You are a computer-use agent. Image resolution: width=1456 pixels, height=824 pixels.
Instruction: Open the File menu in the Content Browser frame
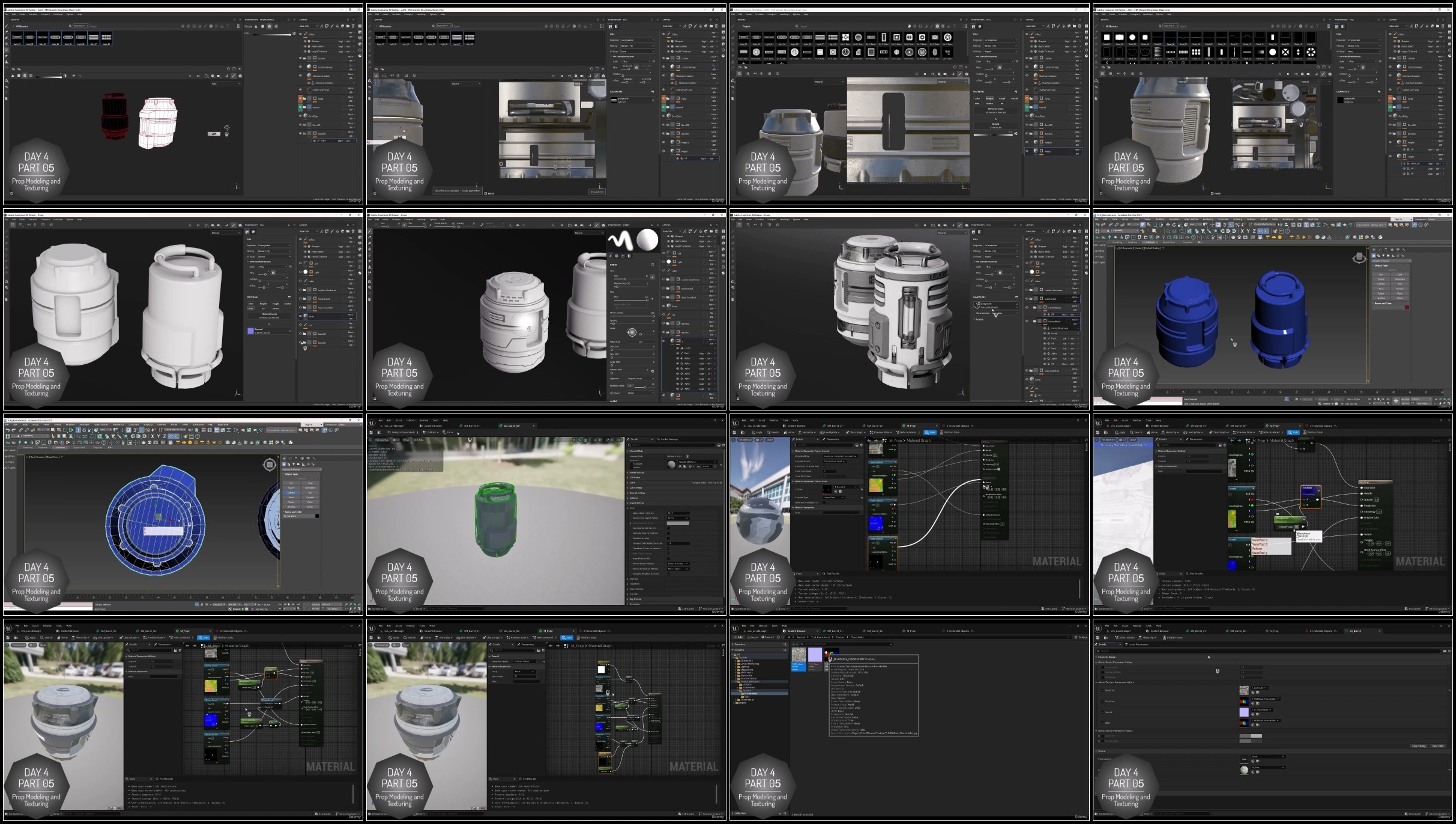[x=744, y=625]
